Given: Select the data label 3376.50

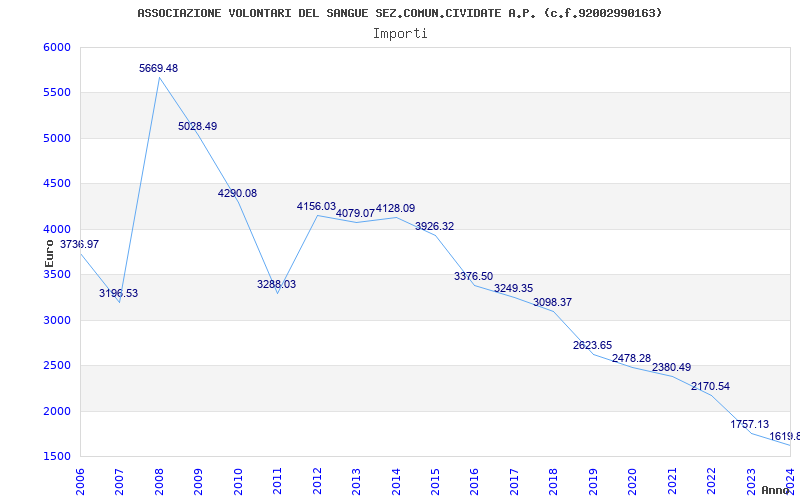Looking at the screenshot, I should [473, 277].
